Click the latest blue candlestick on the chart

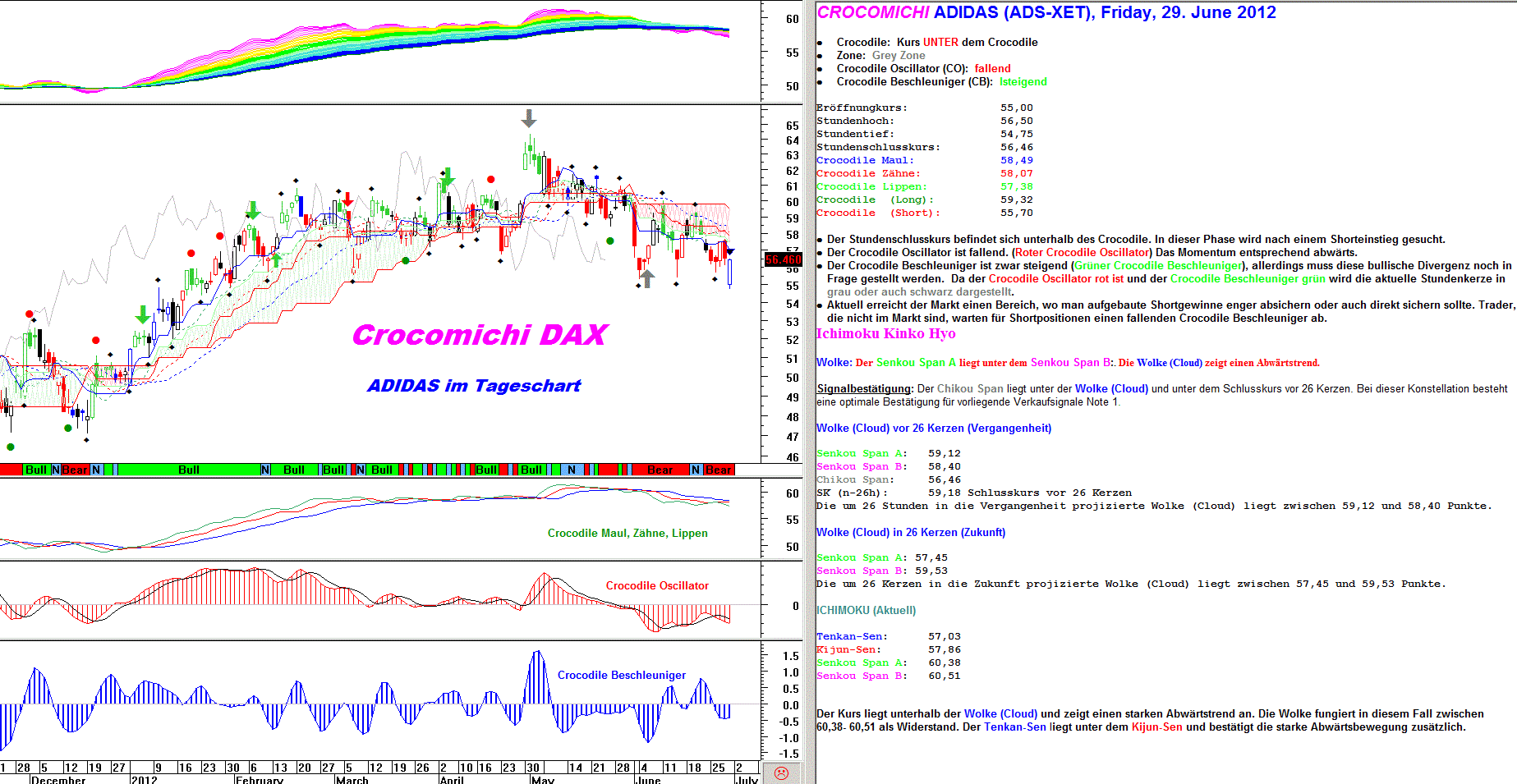[729, 272]
